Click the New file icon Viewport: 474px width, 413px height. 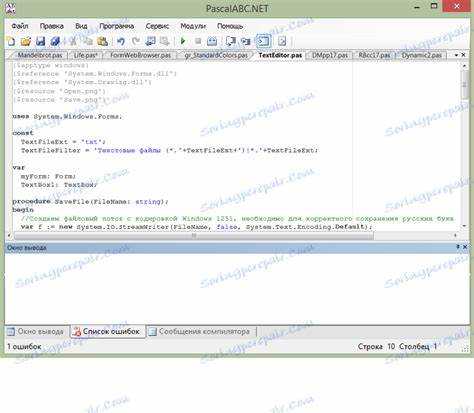[x=11, y=41]
